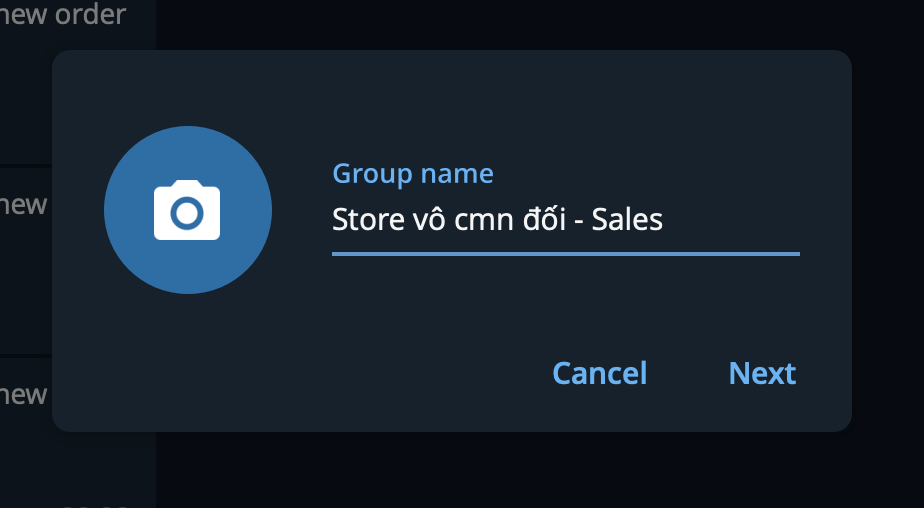
Task: Cancel the new group dialog
Action: pos(599,373)
